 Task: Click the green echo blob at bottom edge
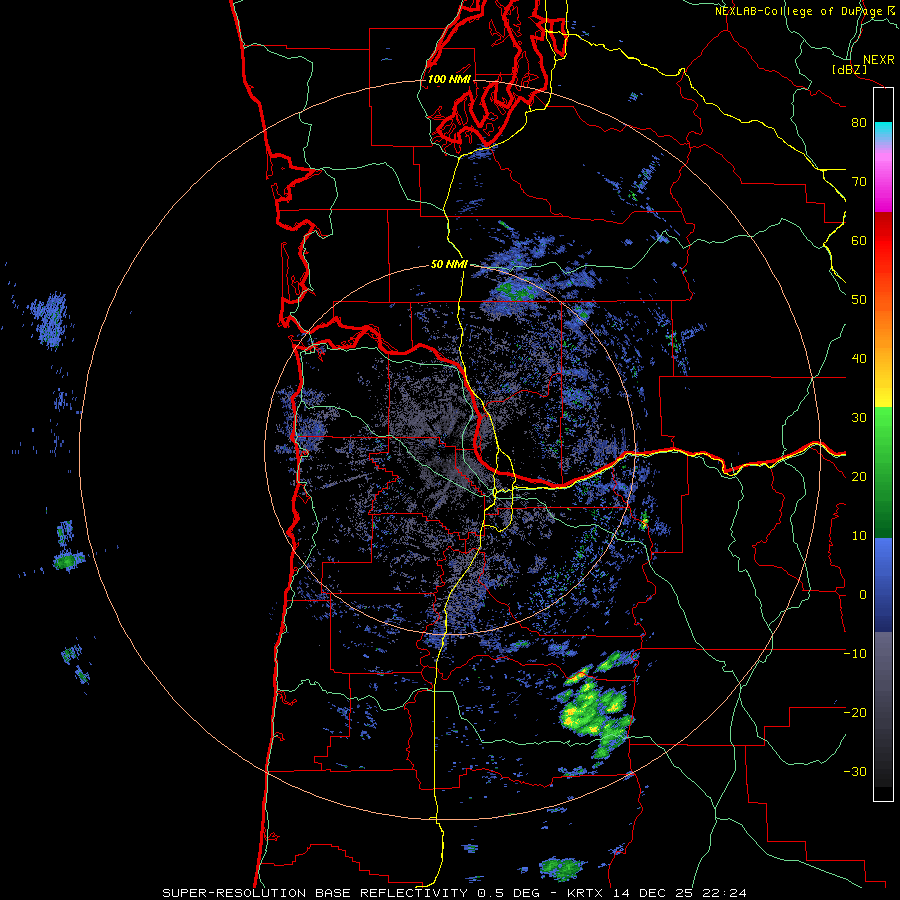pyautogui.click(x=562, y=869)
